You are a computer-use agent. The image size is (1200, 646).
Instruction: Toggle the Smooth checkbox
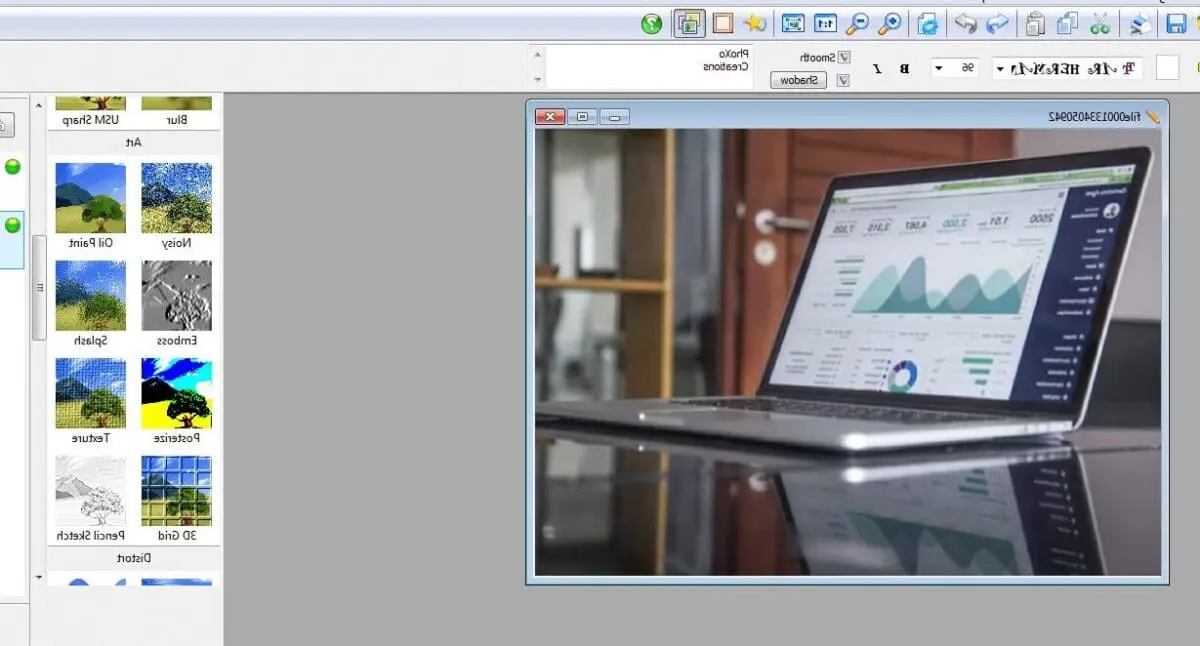(x=844, y=58)
